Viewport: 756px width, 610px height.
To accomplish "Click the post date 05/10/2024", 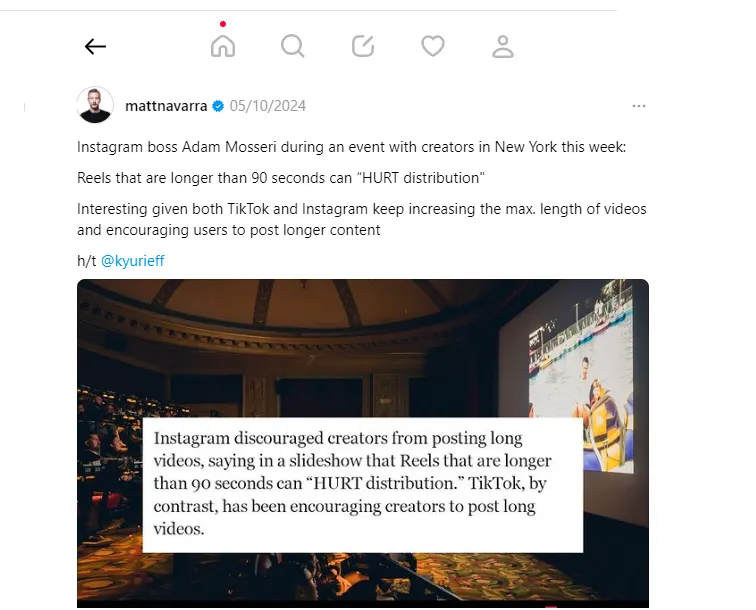I will click(268, 106).
